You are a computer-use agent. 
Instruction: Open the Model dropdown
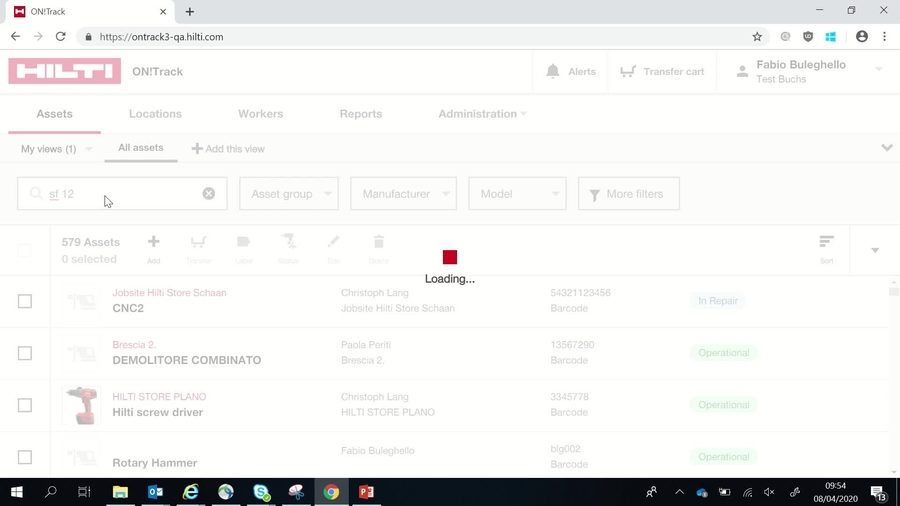[x=517, y=193]
